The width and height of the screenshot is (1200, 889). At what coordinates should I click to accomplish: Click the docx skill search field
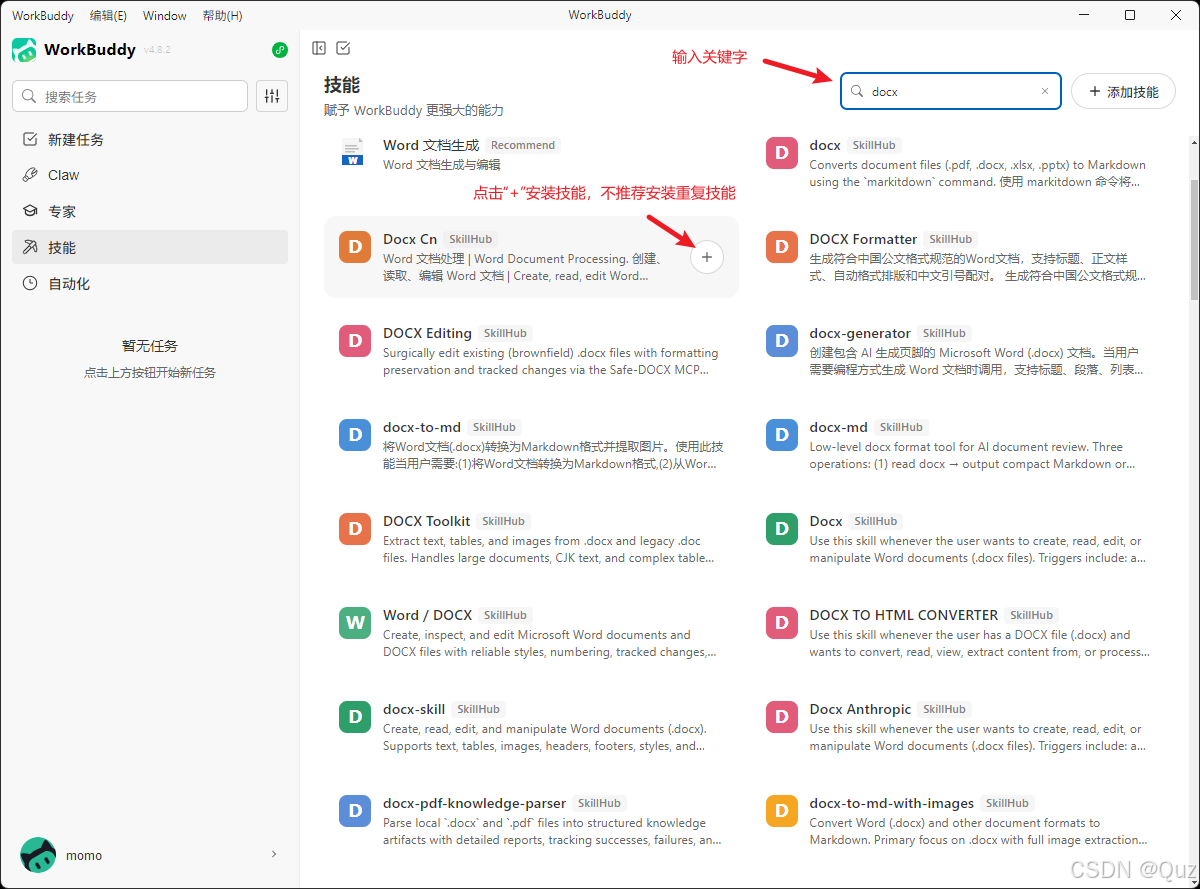[x=951, y=91]
